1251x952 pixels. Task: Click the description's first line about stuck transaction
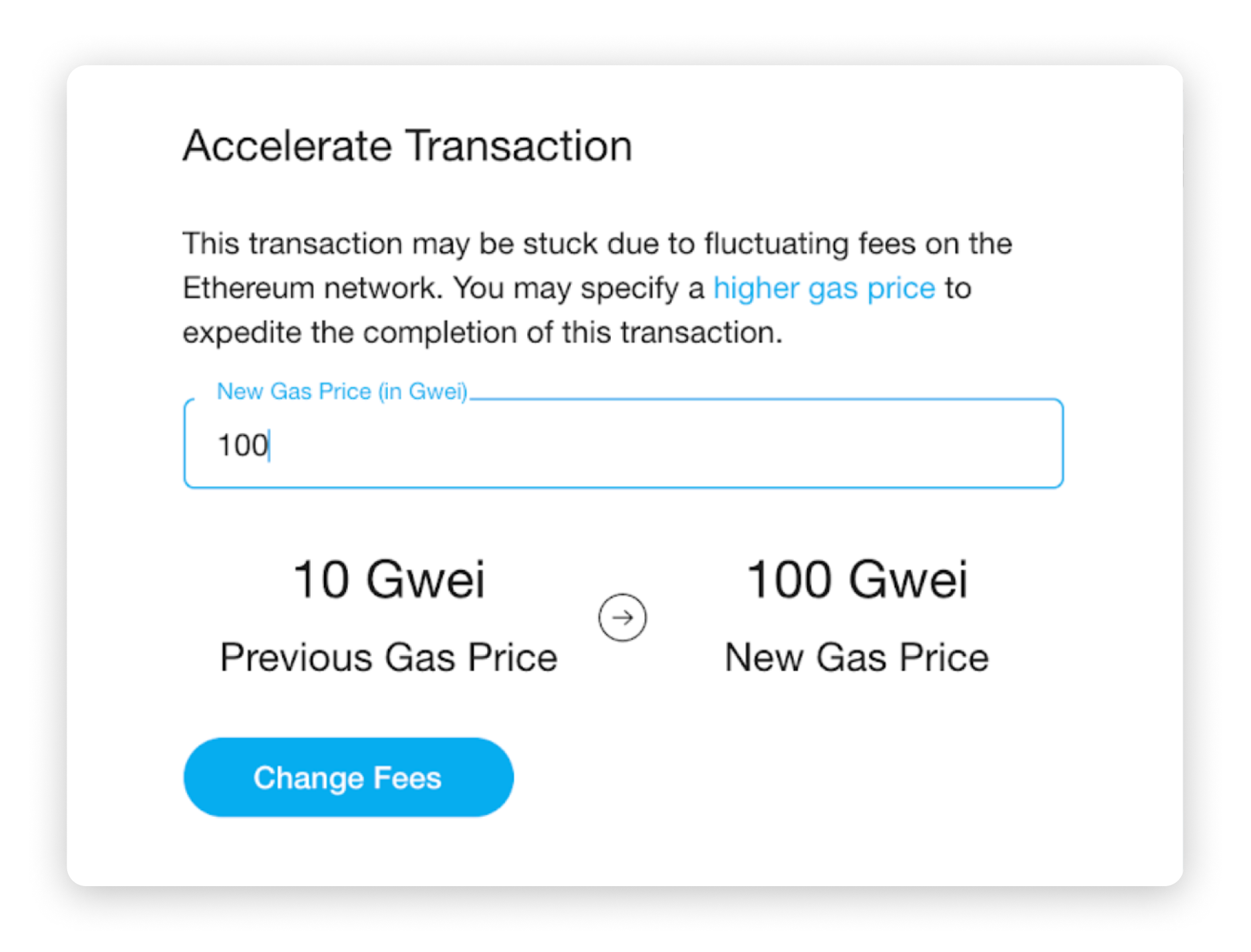coord(597,243)
